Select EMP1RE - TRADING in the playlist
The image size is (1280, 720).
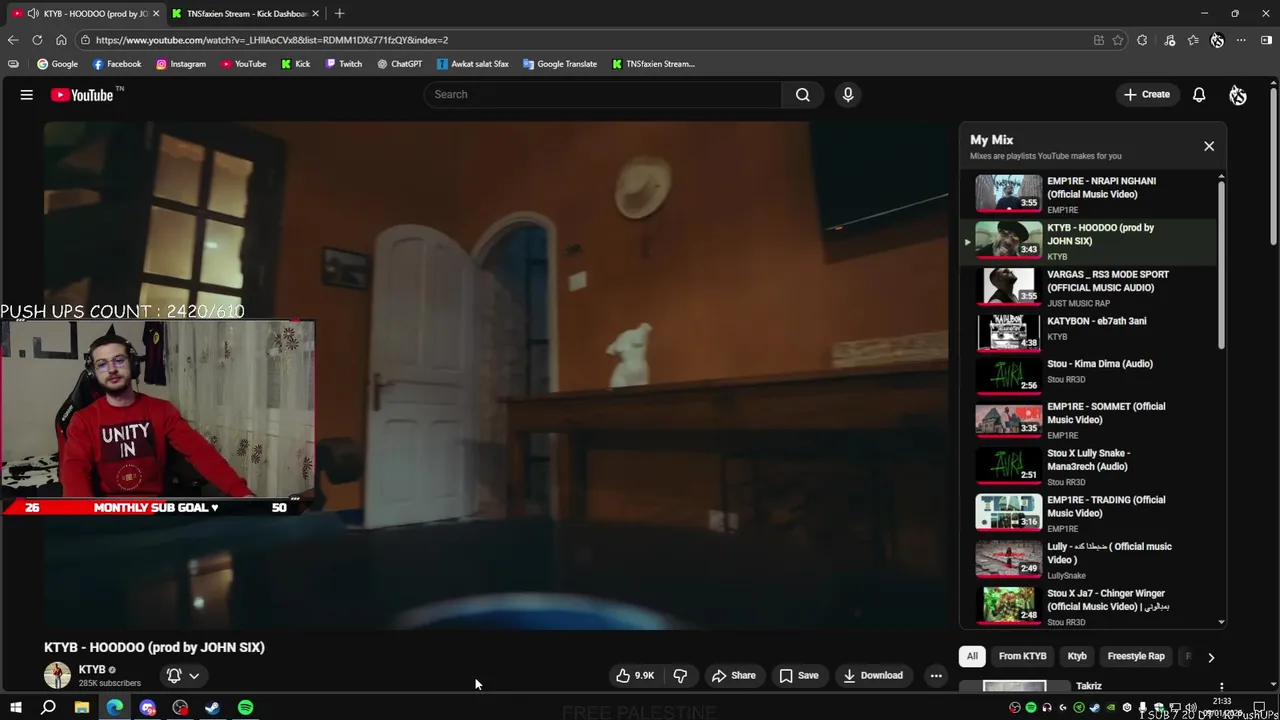click(x=1090, y=513)
